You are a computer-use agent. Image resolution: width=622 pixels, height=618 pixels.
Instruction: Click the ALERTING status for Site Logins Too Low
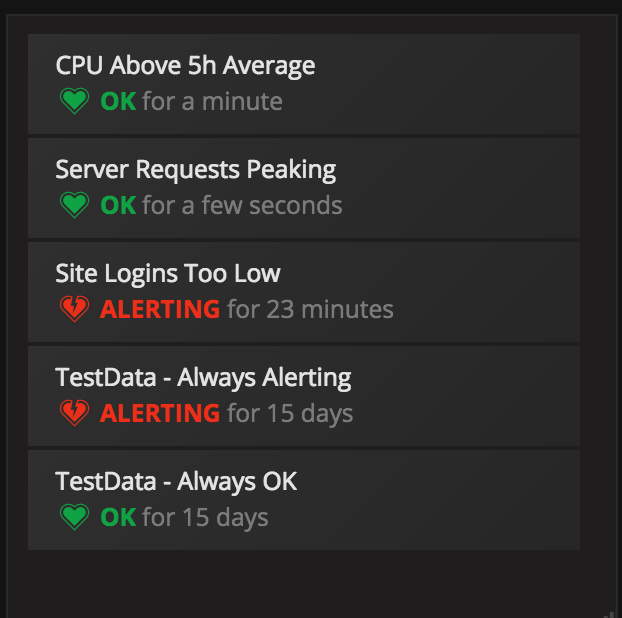[160, 309]
